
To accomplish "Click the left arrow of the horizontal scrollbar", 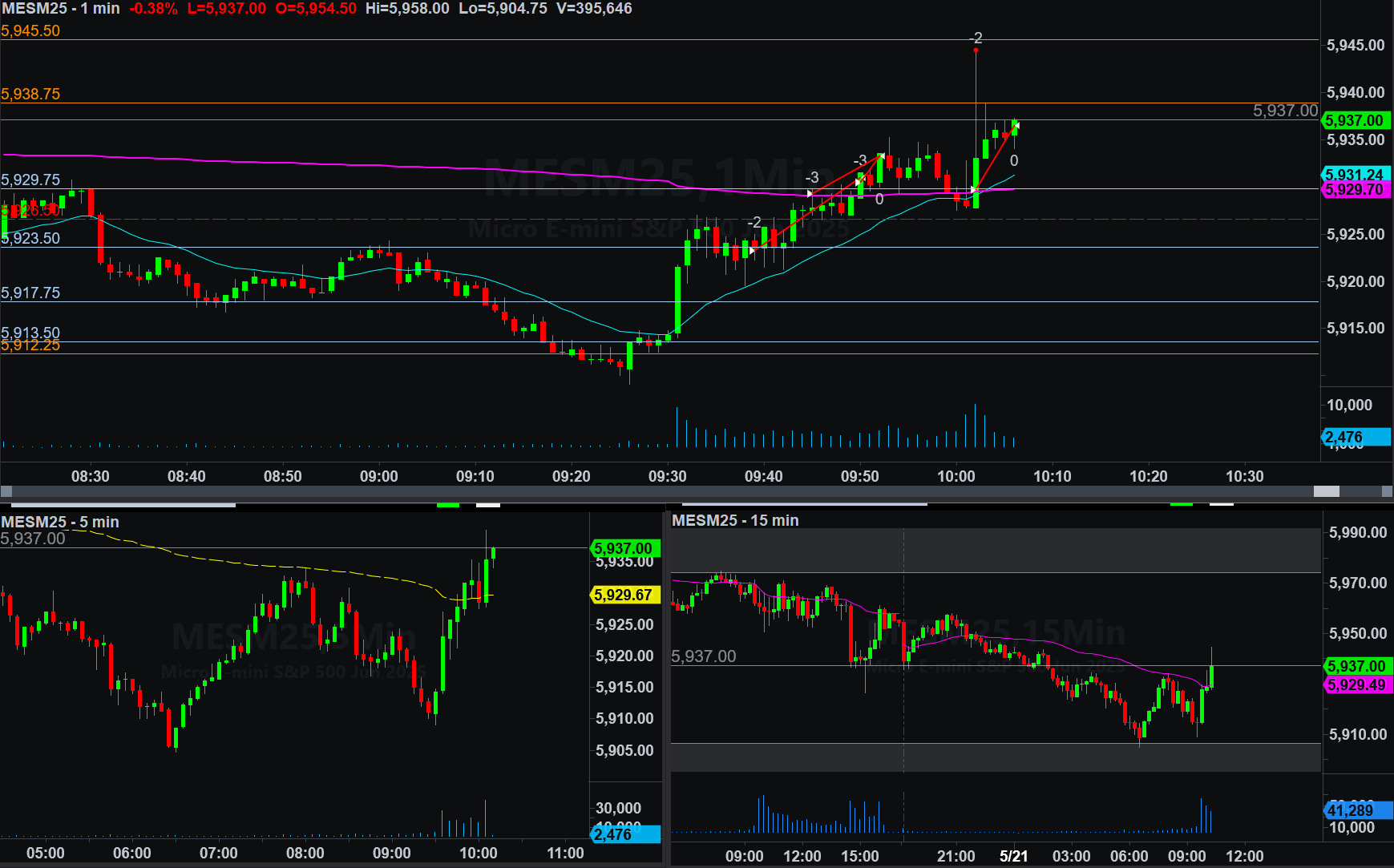I will click(x=6, y=491).
